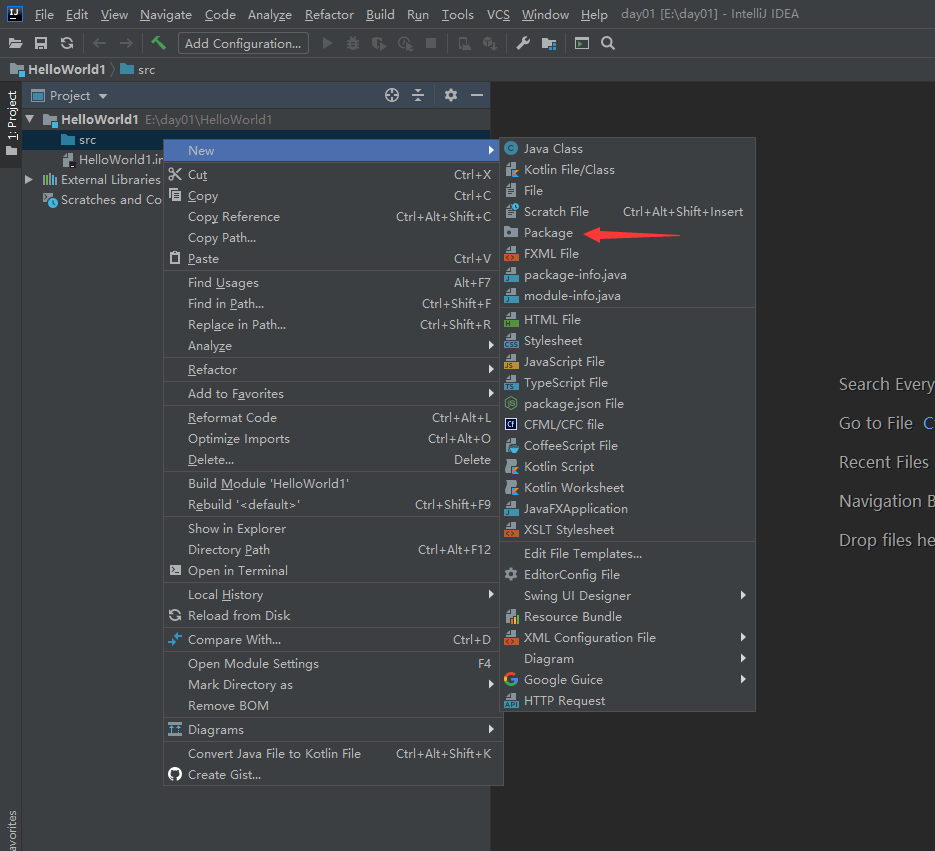Open the Google Guice submenu
Viewport: 935px width, 851px height.
point(627,680)
